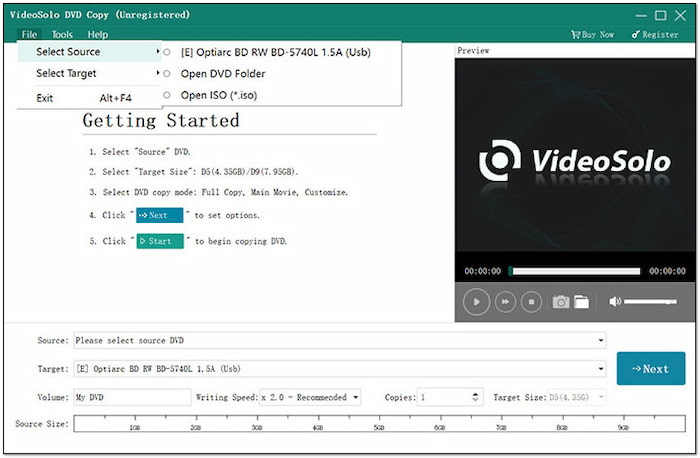Click the Volume name input field

pos(131,397)
